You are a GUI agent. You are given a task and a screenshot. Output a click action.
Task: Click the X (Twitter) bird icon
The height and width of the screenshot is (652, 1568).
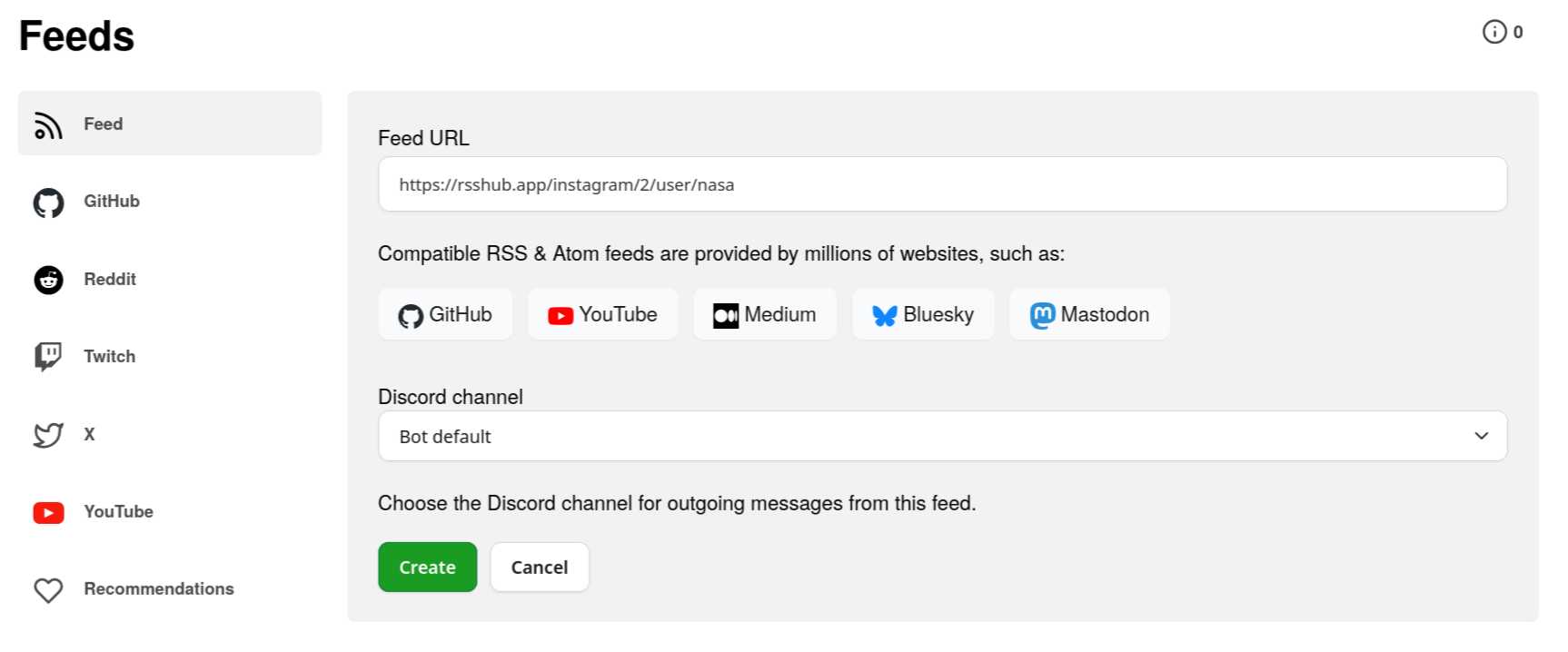[46, 434]
